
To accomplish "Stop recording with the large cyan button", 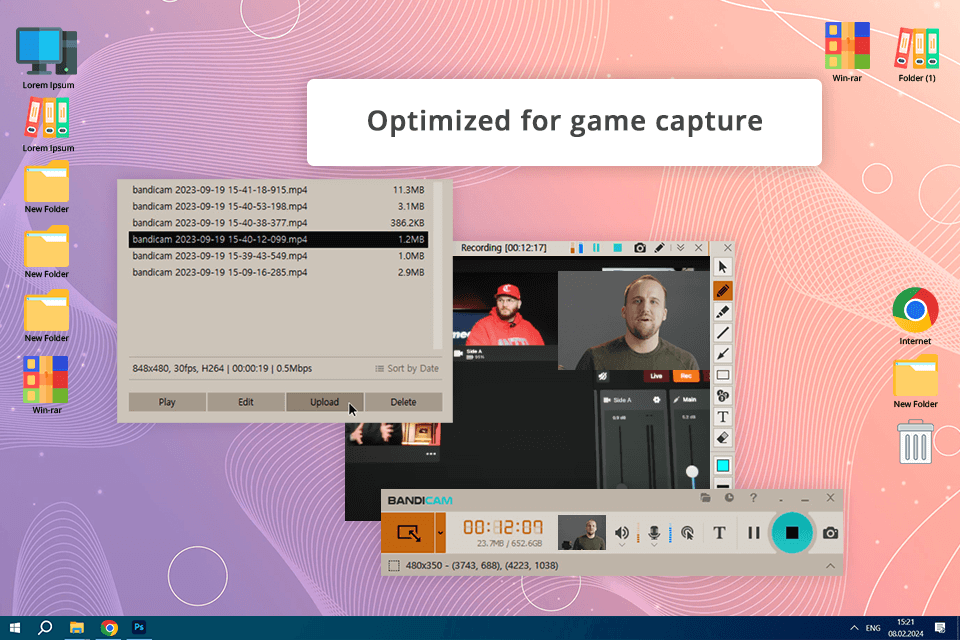I will 792,533.
